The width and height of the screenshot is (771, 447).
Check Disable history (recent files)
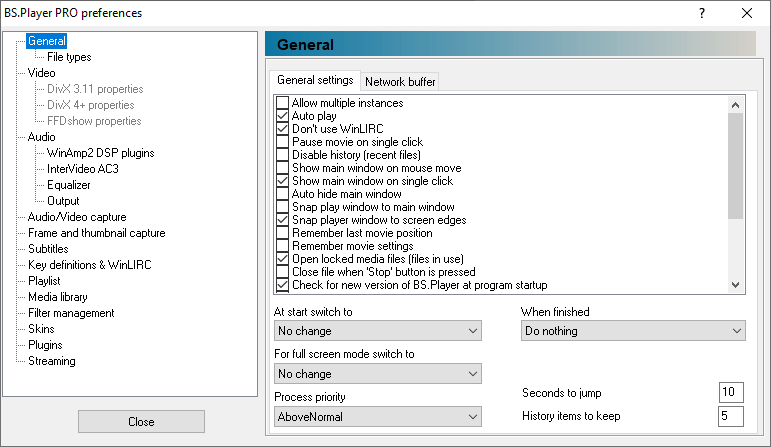pyautogui.click(x=282, y=155)
